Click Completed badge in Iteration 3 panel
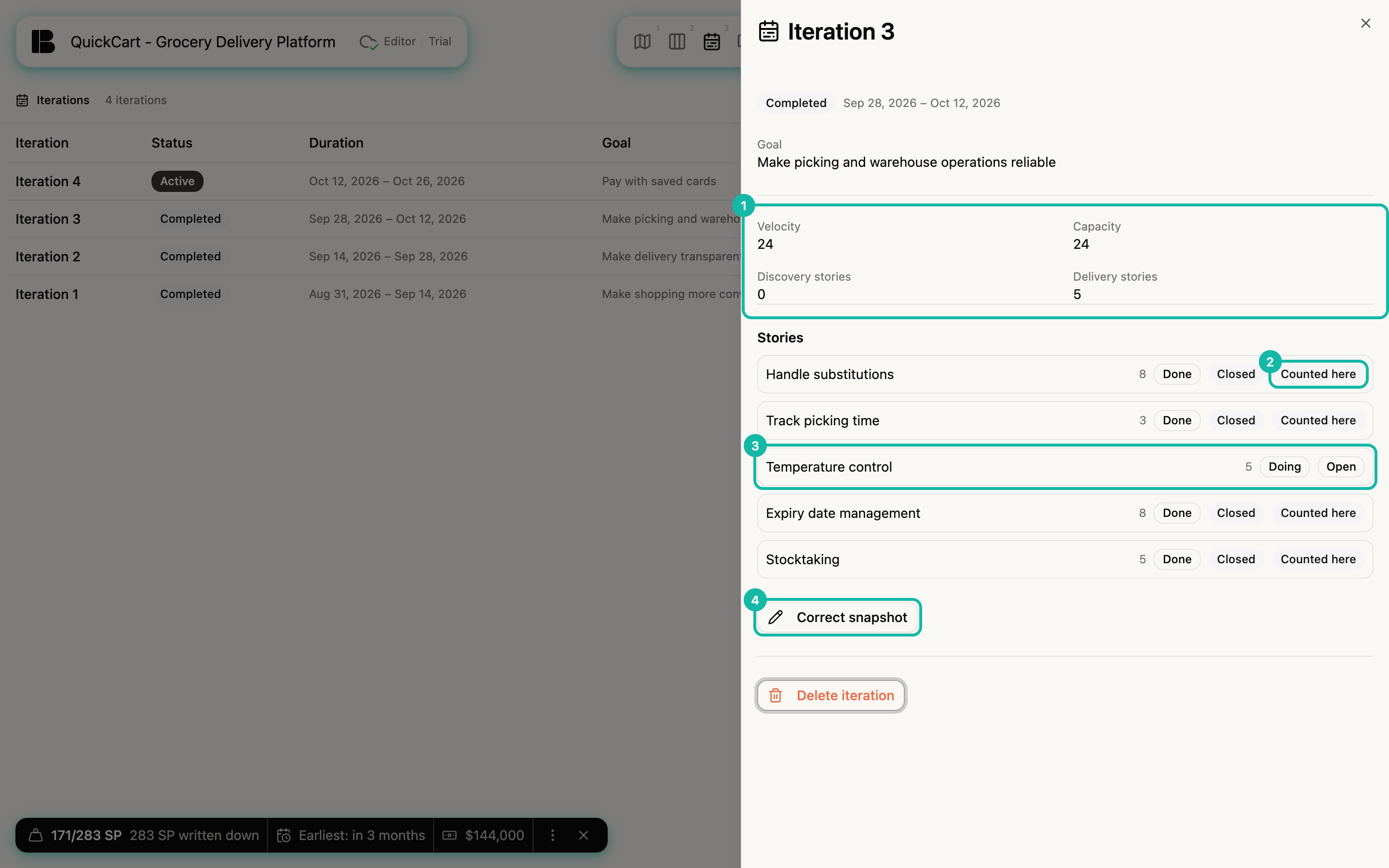 click(x=795, y=103)
